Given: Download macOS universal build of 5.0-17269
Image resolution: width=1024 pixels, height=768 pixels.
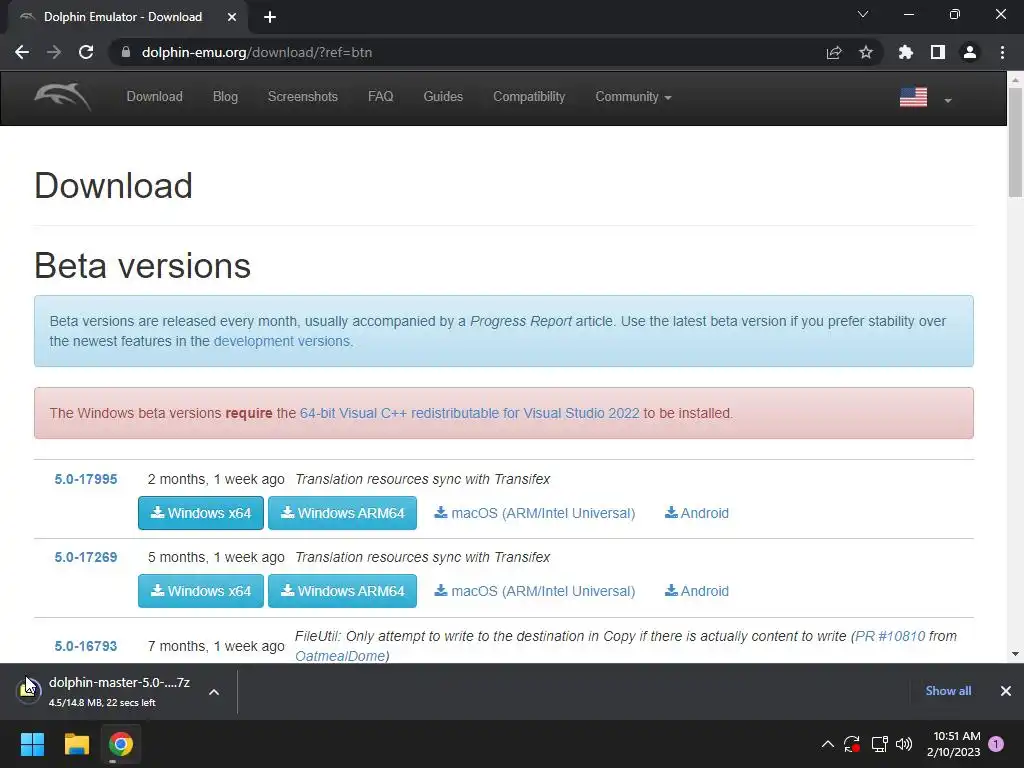Looking at the screenshot, I should [x=535, y=591].
